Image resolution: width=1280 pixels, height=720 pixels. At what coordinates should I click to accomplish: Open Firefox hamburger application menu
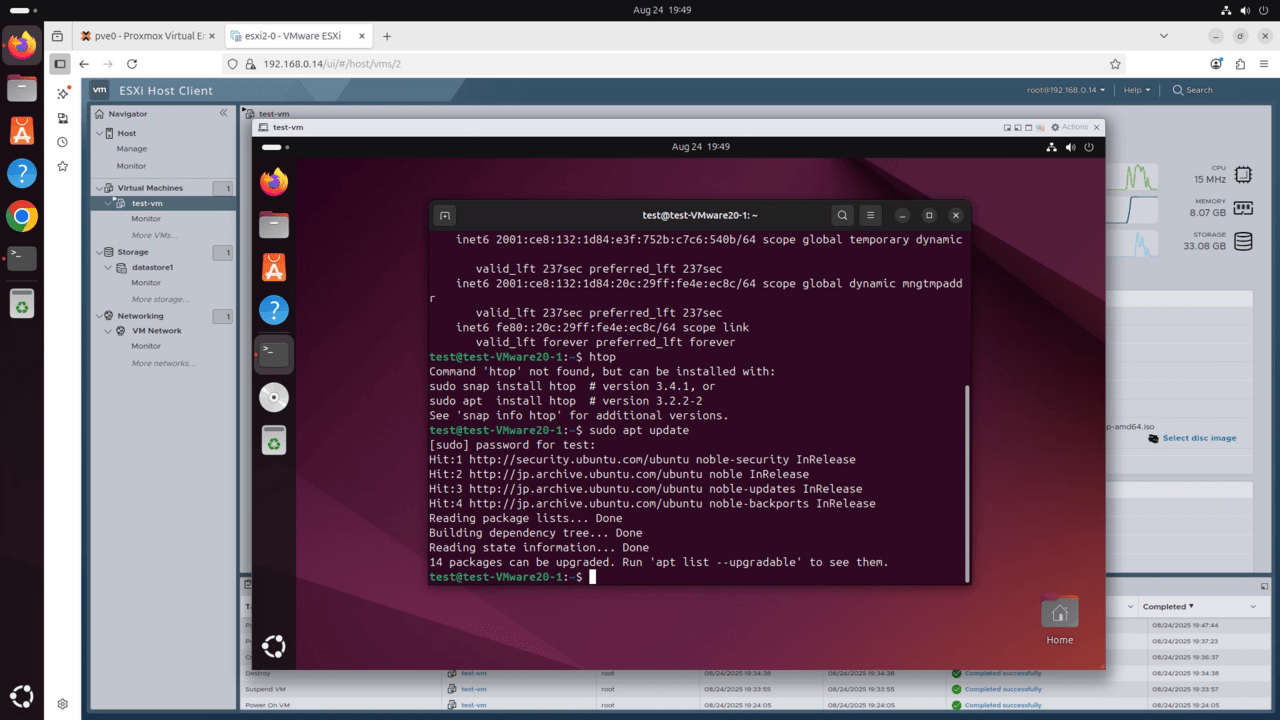[x=1263, y=63]
